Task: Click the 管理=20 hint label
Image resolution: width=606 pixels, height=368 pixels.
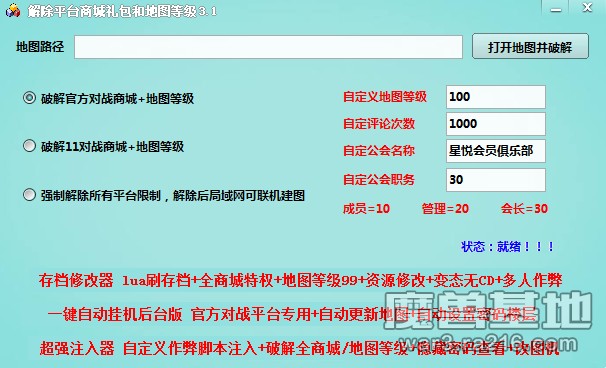Action: click(445, 209)
